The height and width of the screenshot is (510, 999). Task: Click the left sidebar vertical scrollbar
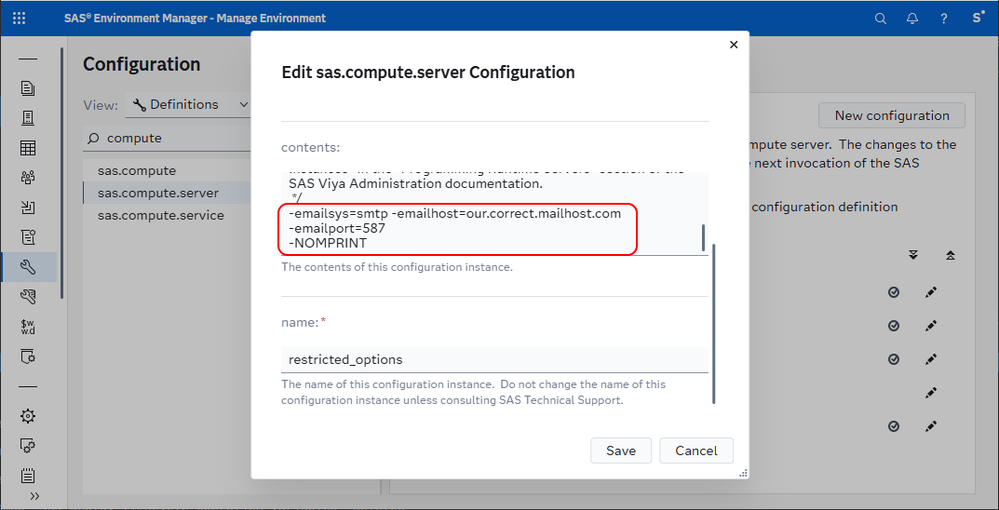62,172
